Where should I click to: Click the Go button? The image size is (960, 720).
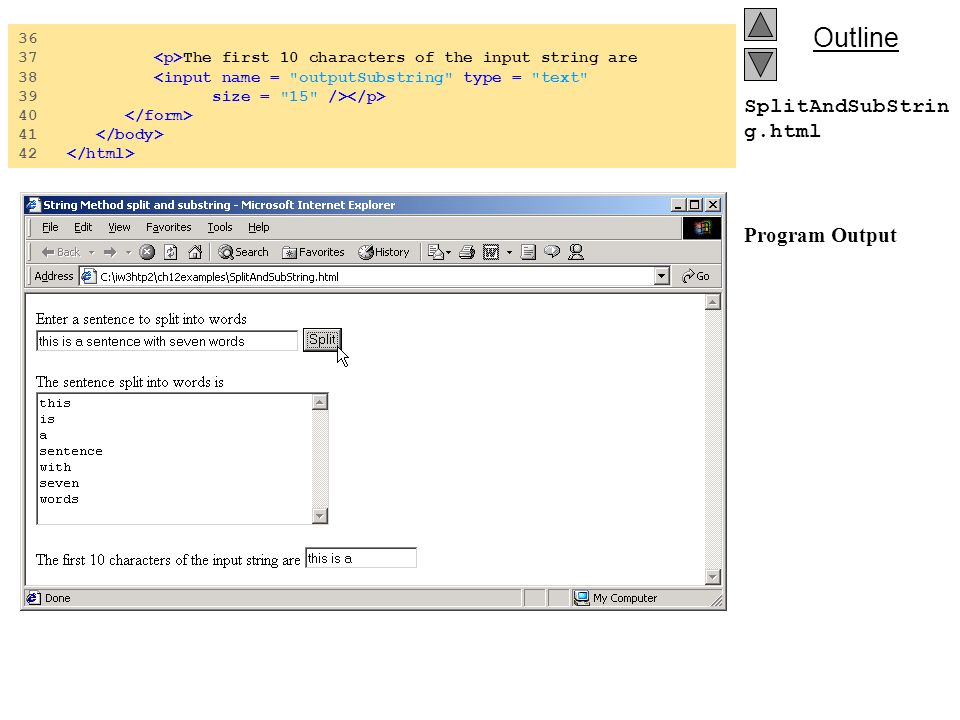point(696,276)
